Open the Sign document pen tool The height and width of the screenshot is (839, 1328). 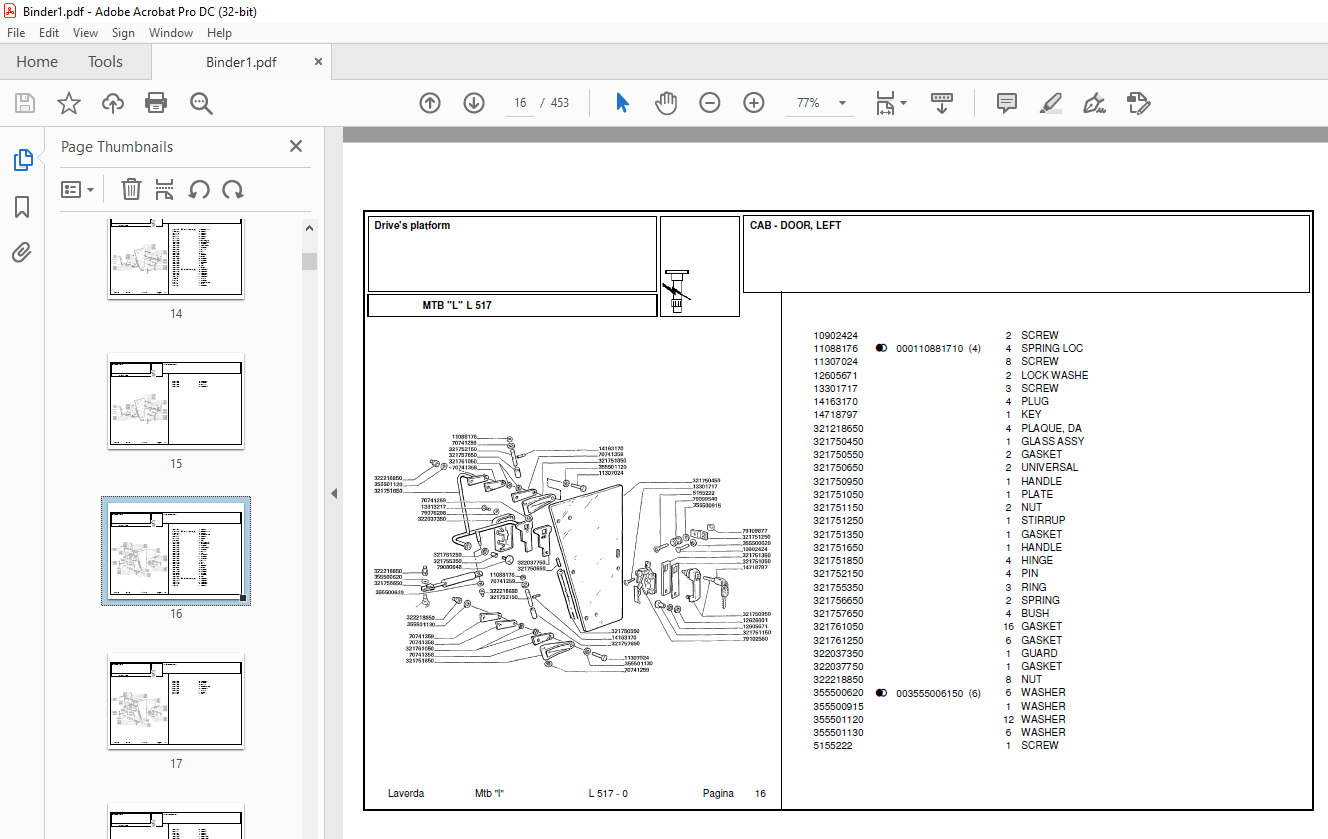pos(1094,103)
